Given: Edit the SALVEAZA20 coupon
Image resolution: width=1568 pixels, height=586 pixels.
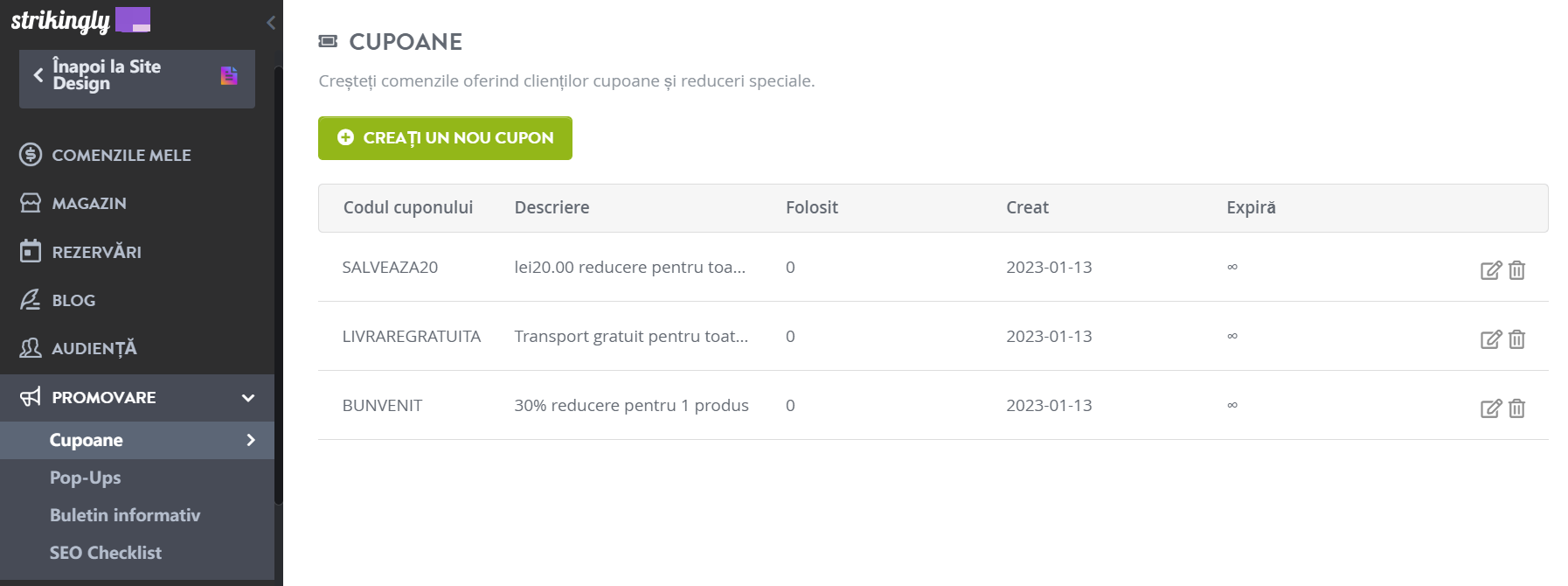Looking at the screenshot, I should (1491, 270).
